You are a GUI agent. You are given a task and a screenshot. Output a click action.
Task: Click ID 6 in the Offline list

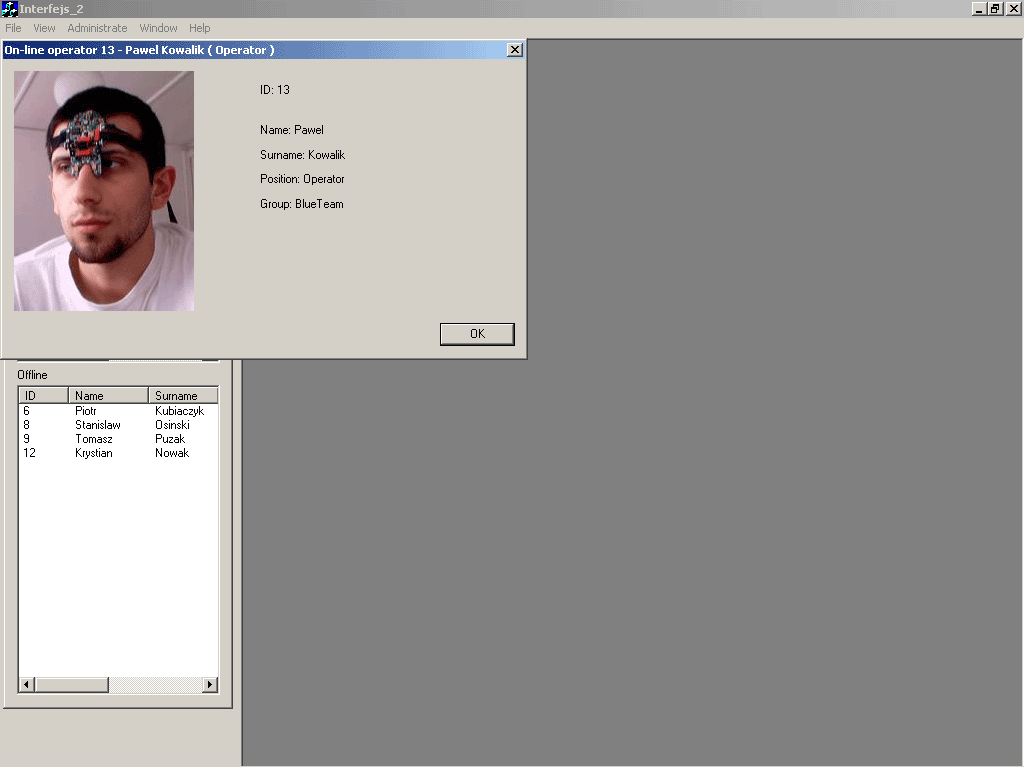coord(27,411)
